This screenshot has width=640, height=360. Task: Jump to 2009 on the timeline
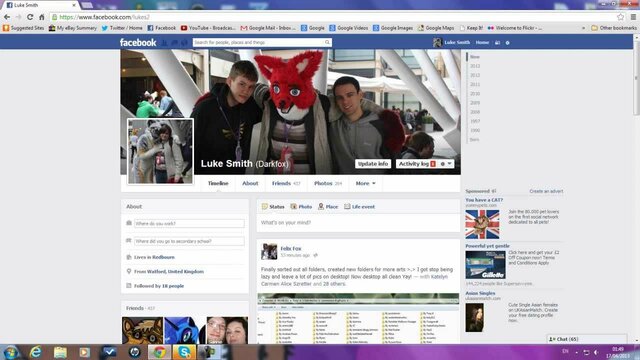pos(475,103)
